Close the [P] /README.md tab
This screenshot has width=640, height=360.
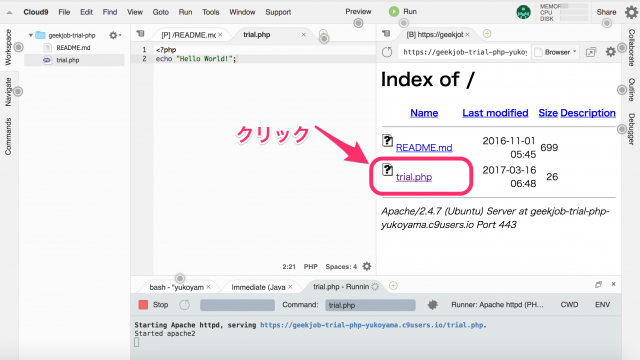(x=220, y=35)
